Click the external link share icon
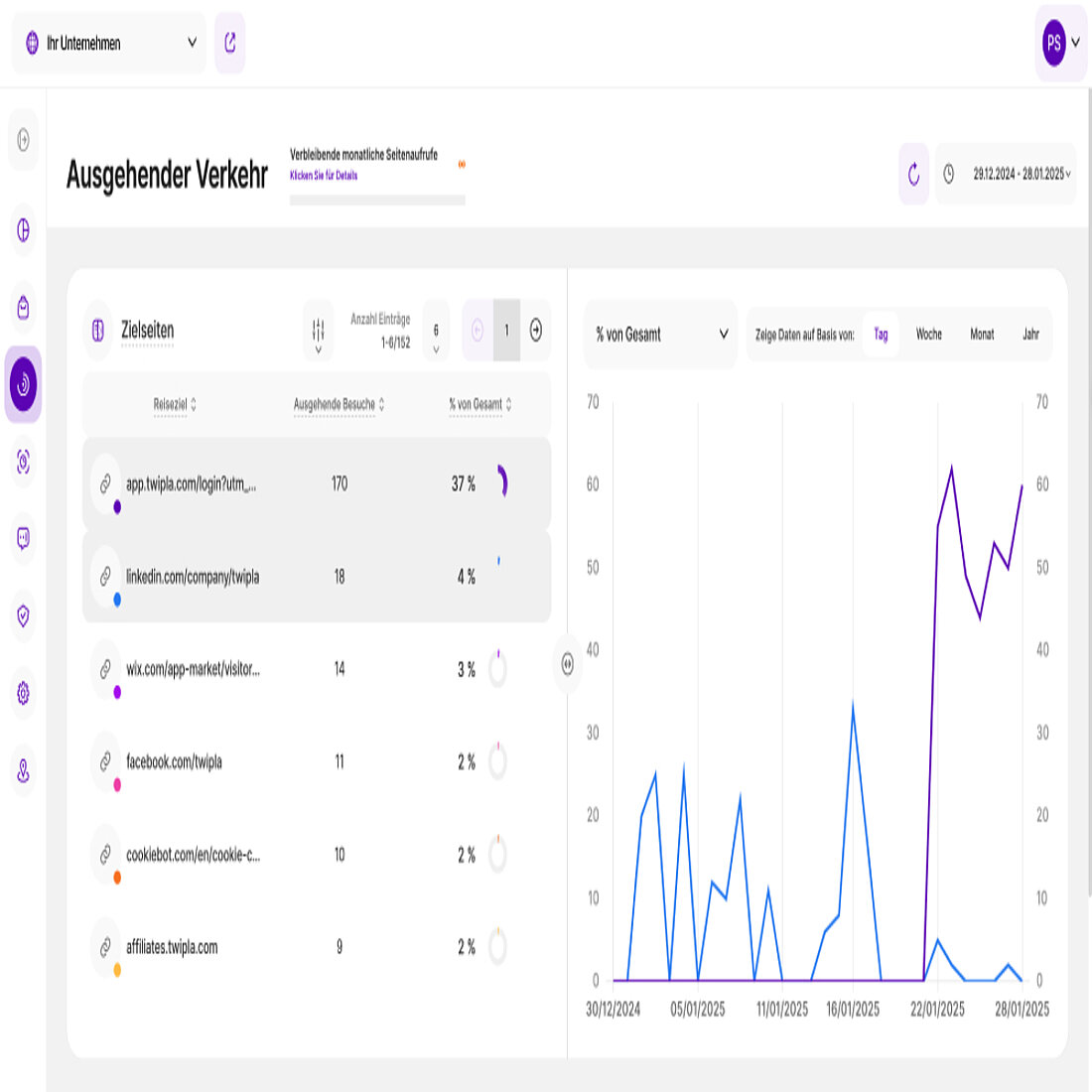 coord(230,43)
